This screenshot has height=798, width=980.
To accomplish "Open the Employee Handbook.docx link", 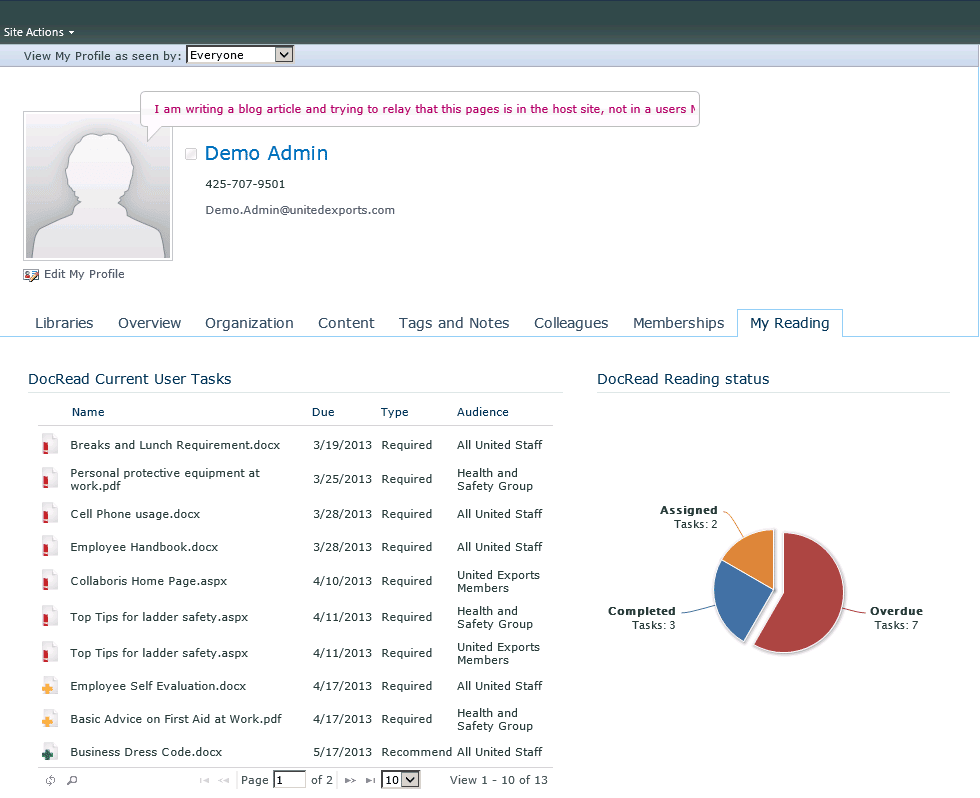I will point(144,547).
